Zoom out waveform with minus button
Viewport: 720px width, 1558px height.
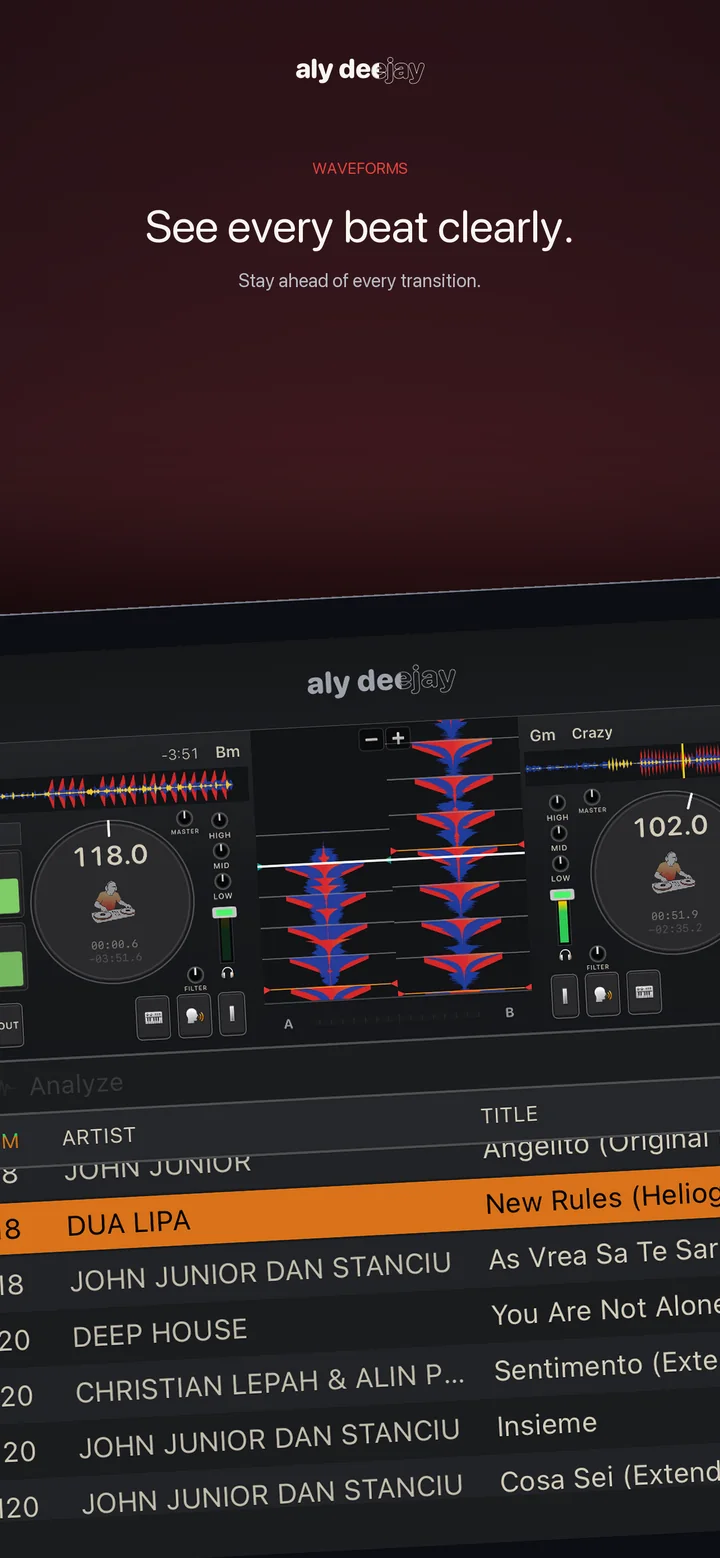click(371, 739)
